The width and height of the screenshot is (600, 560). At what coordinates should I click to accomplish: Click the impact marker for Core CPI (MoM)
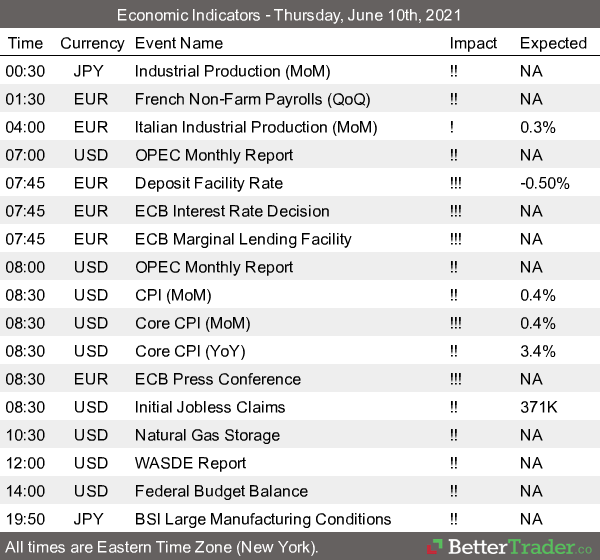click(458, 323)
